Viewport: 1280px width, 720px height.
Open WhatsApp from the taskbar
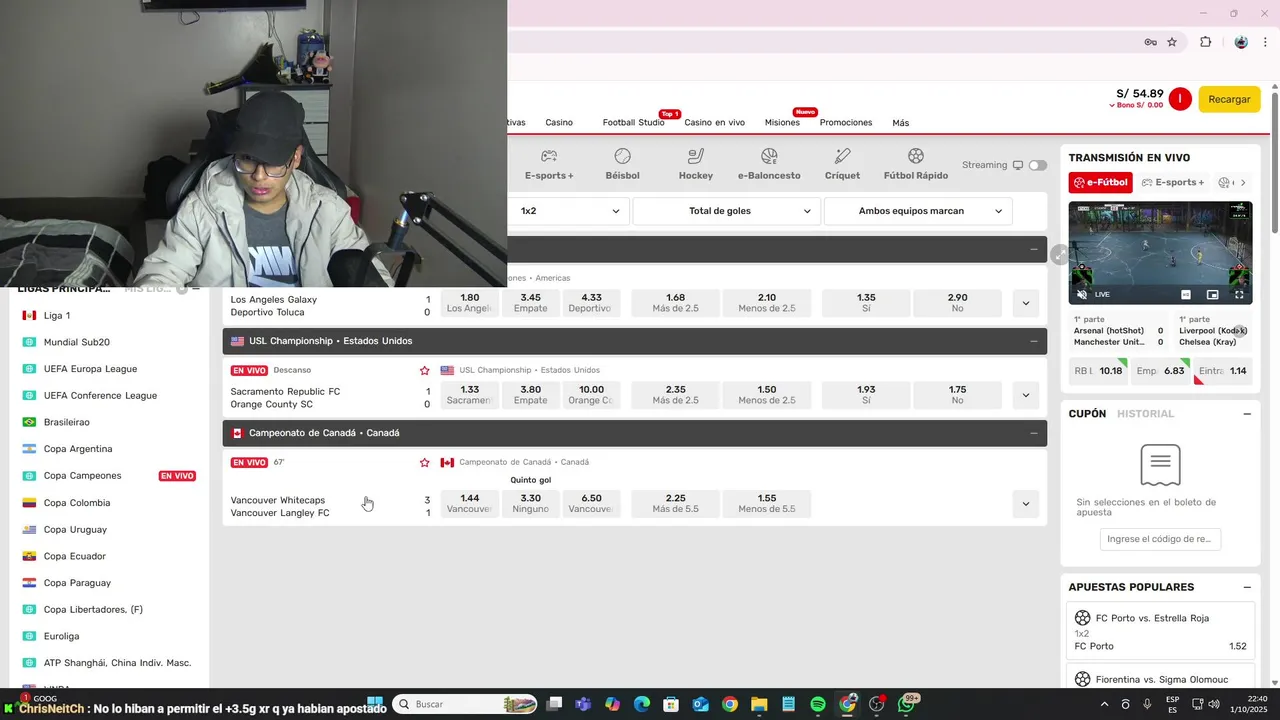point(906,704)
